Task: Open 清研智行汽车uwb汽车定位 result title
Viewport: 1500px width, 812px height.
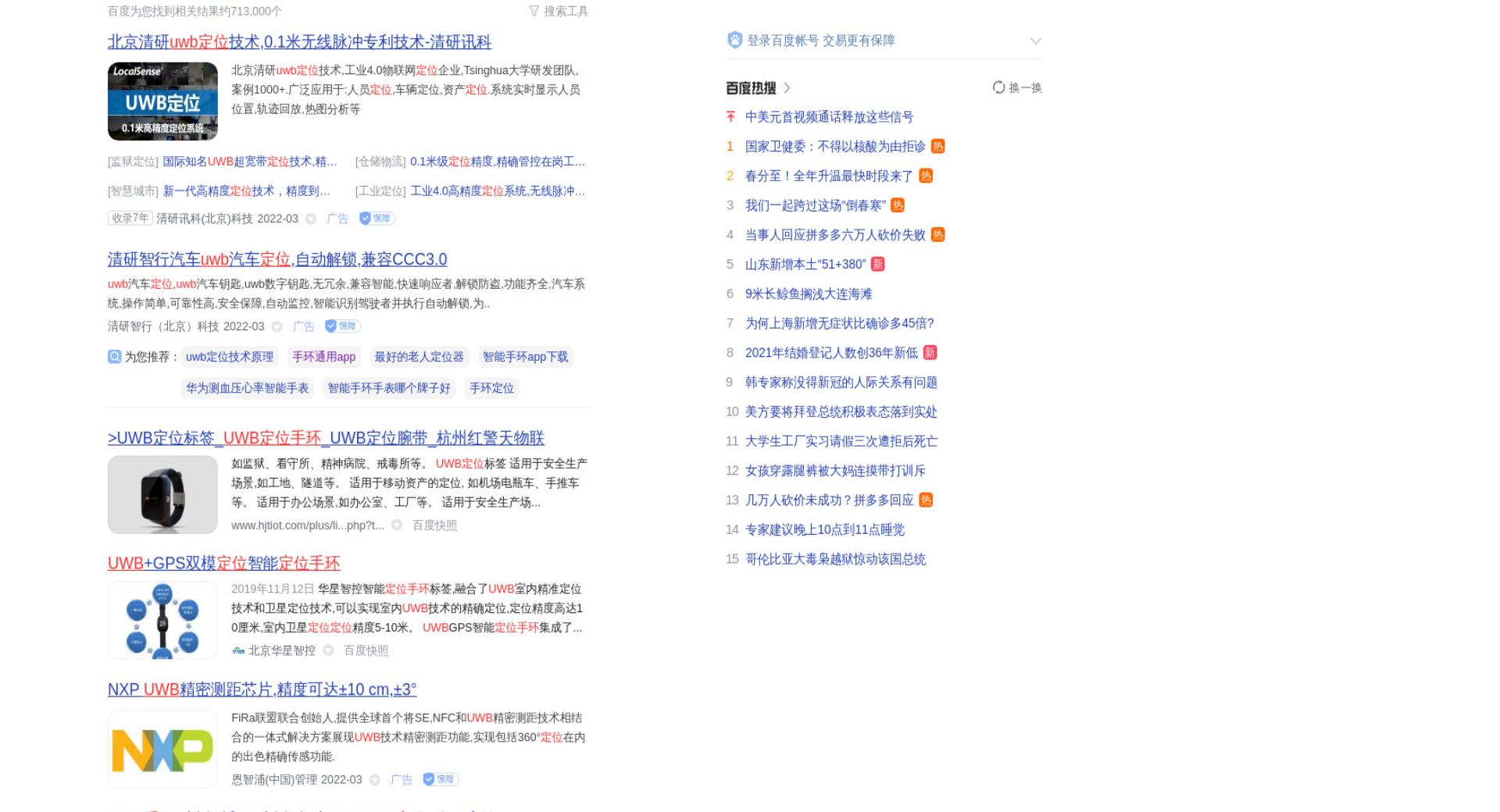Action: (x=277, y=259)
